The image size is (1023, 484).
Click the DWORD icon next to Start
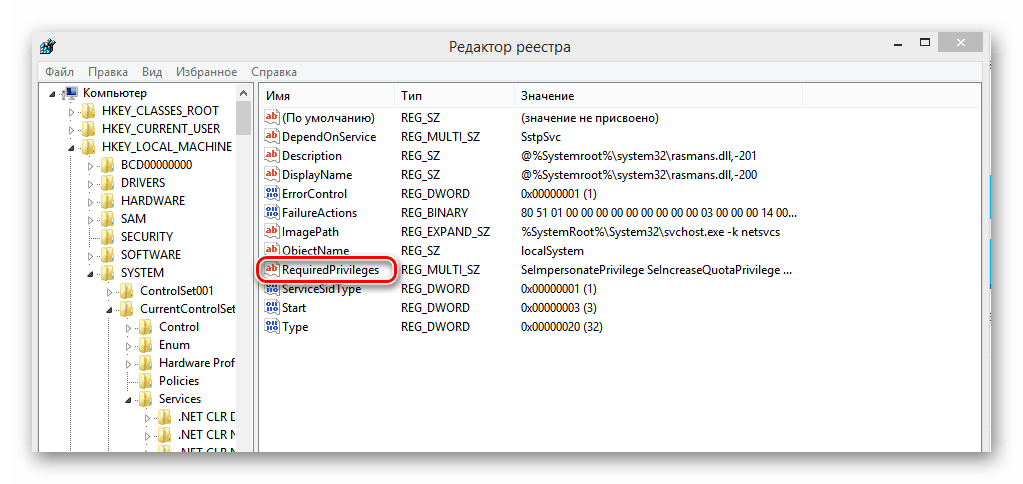271,308
